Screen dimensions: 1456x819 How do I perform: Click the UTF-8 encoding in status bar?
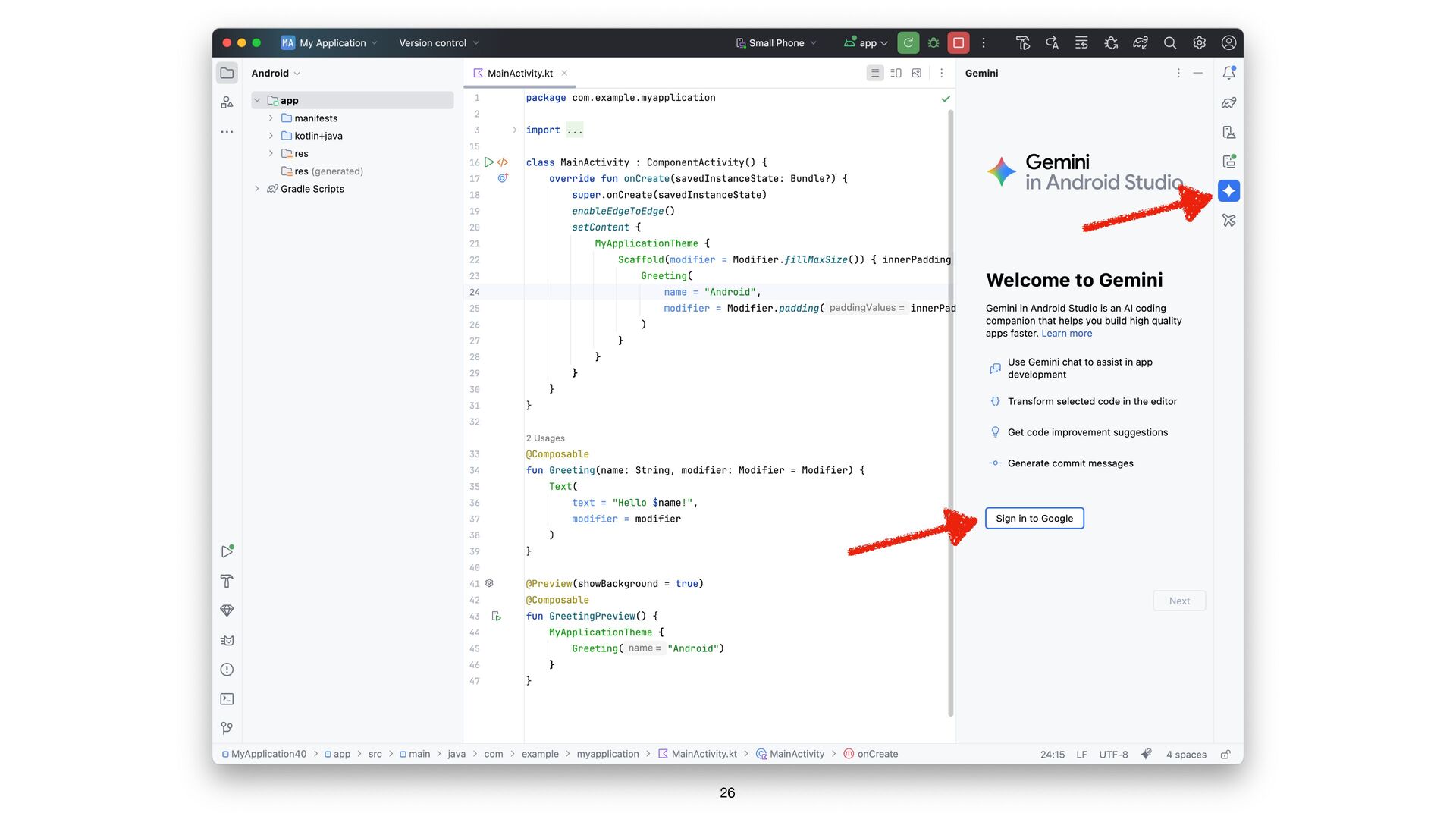point(1113,755)
